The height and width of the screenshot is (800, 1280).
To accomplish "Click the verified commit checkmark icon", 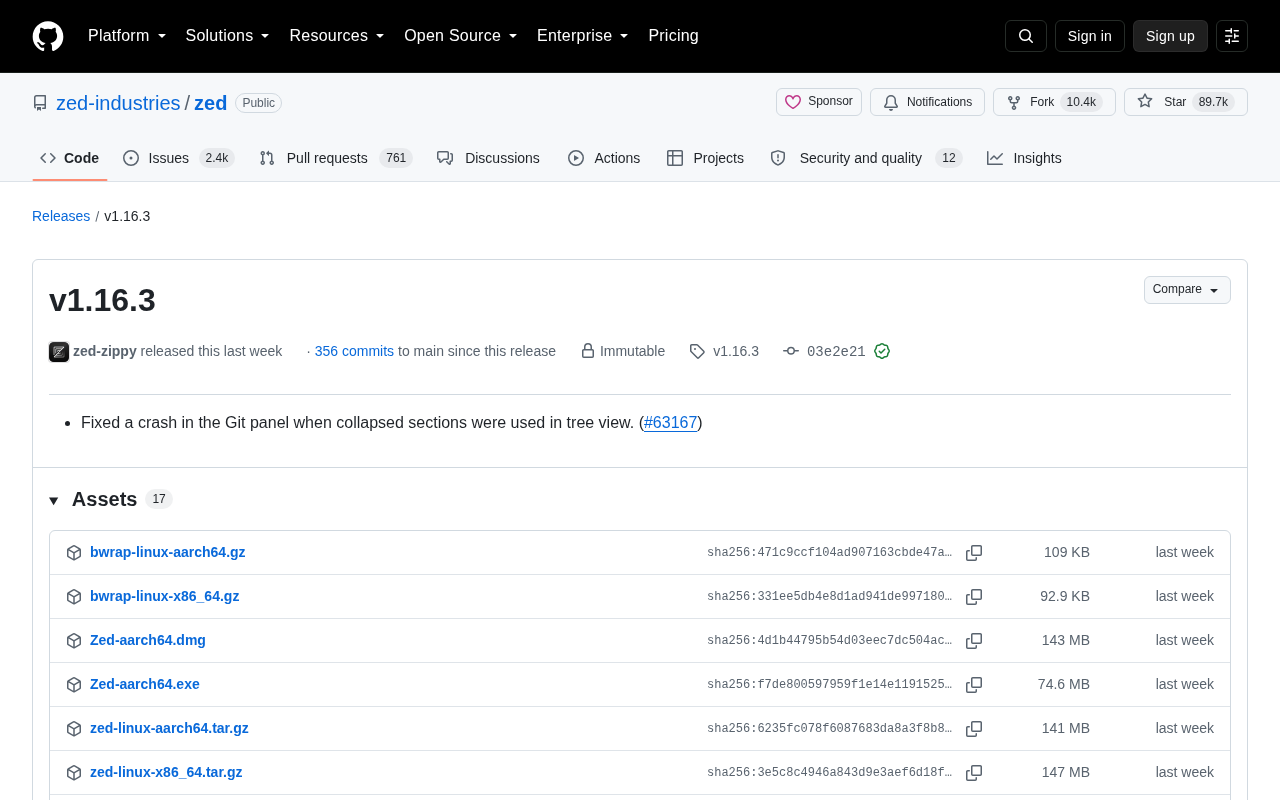I will [x=882, y=351].
